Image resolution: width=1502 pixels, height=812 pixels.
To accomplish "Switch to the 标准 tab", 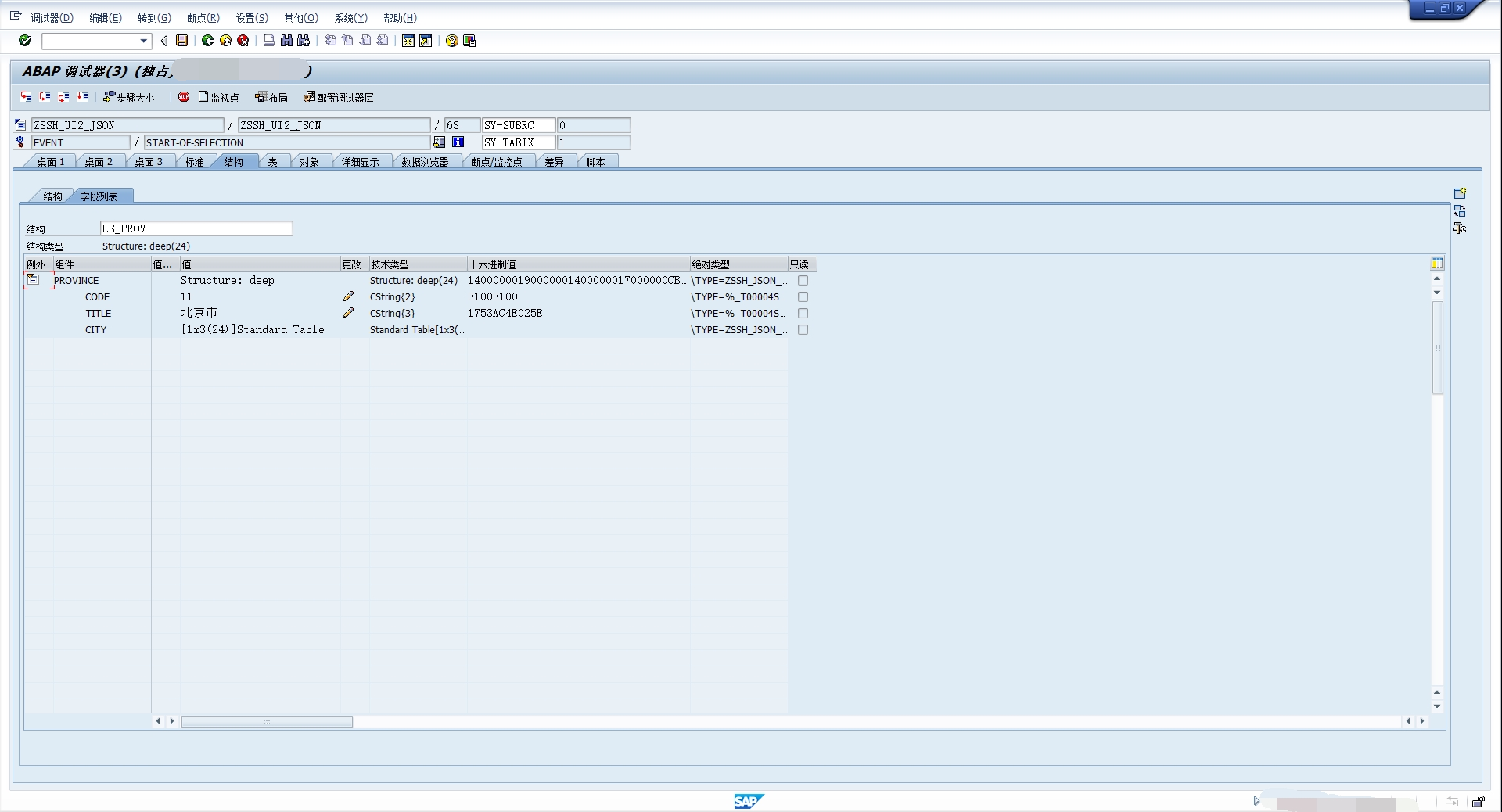I will pyautogui.click(x=194, y=162).
